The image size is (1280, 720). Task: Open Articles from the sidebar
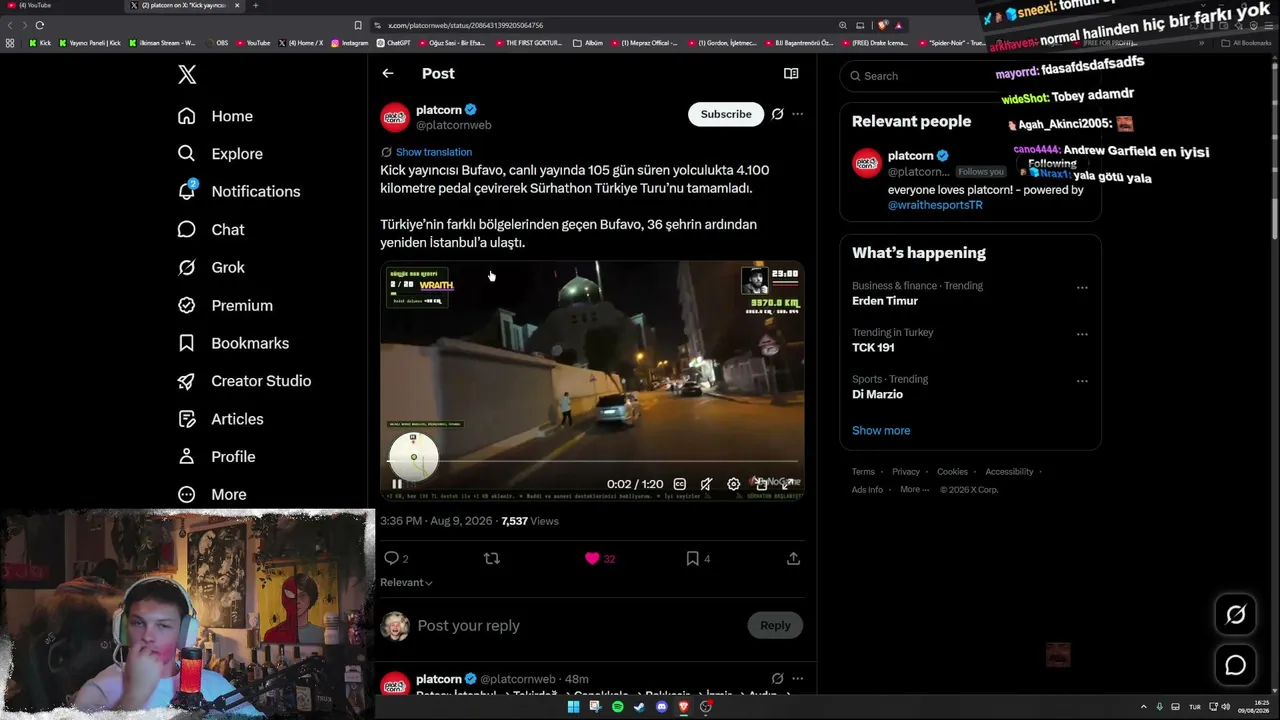pyautogui.click(x=220, y=419)
